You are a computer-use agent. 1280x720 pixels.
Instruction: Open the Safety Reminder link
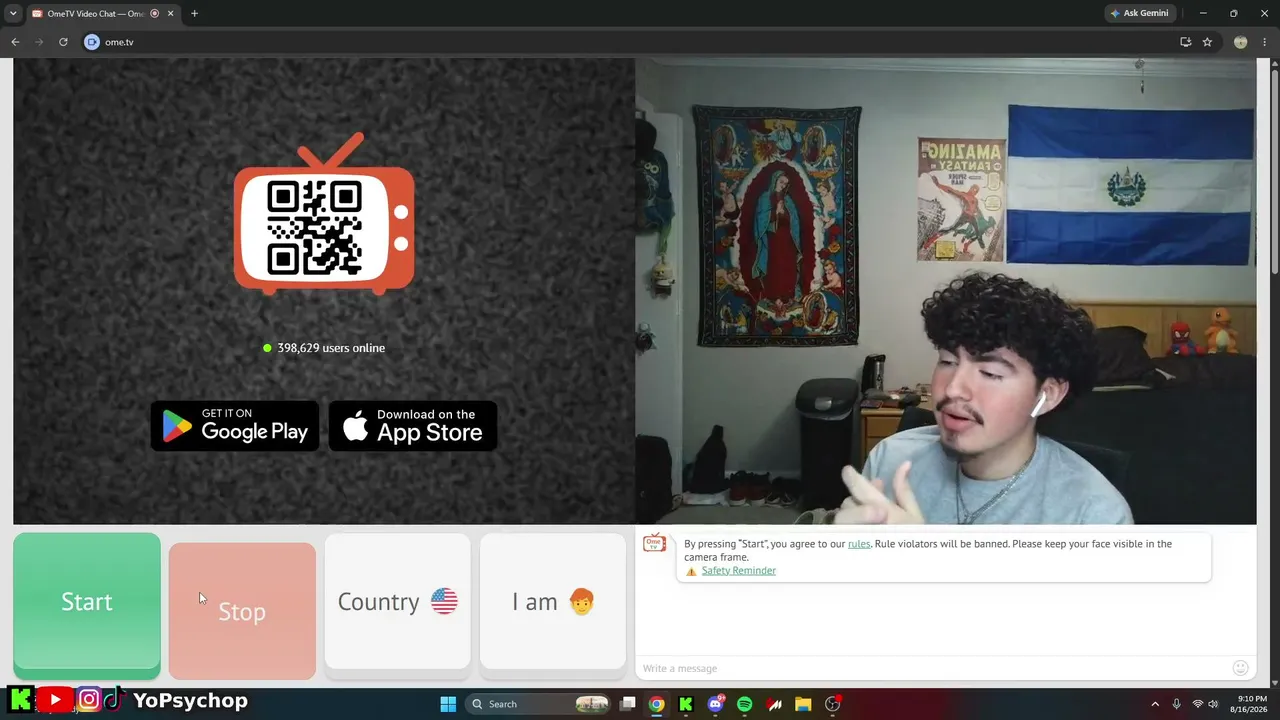pyautogui.click(x=738, y=571)
